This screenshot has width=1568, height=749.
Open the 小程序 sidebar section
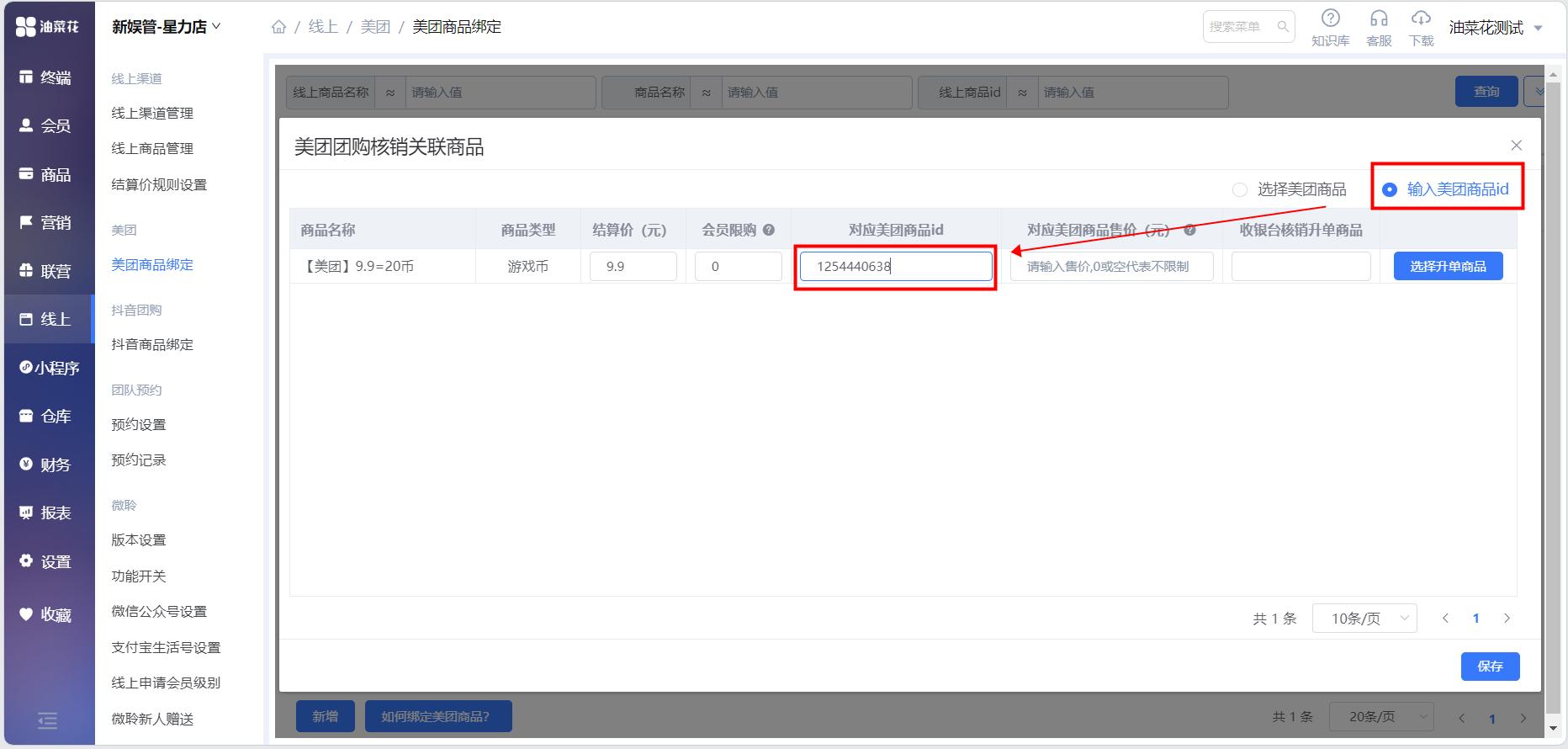[x=47, y=368]
